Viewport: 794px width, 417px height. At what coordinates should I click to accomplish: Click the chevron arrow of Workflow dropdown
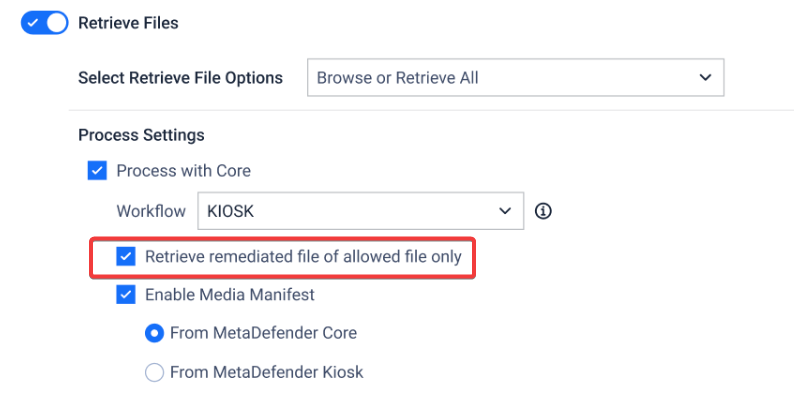504,211
